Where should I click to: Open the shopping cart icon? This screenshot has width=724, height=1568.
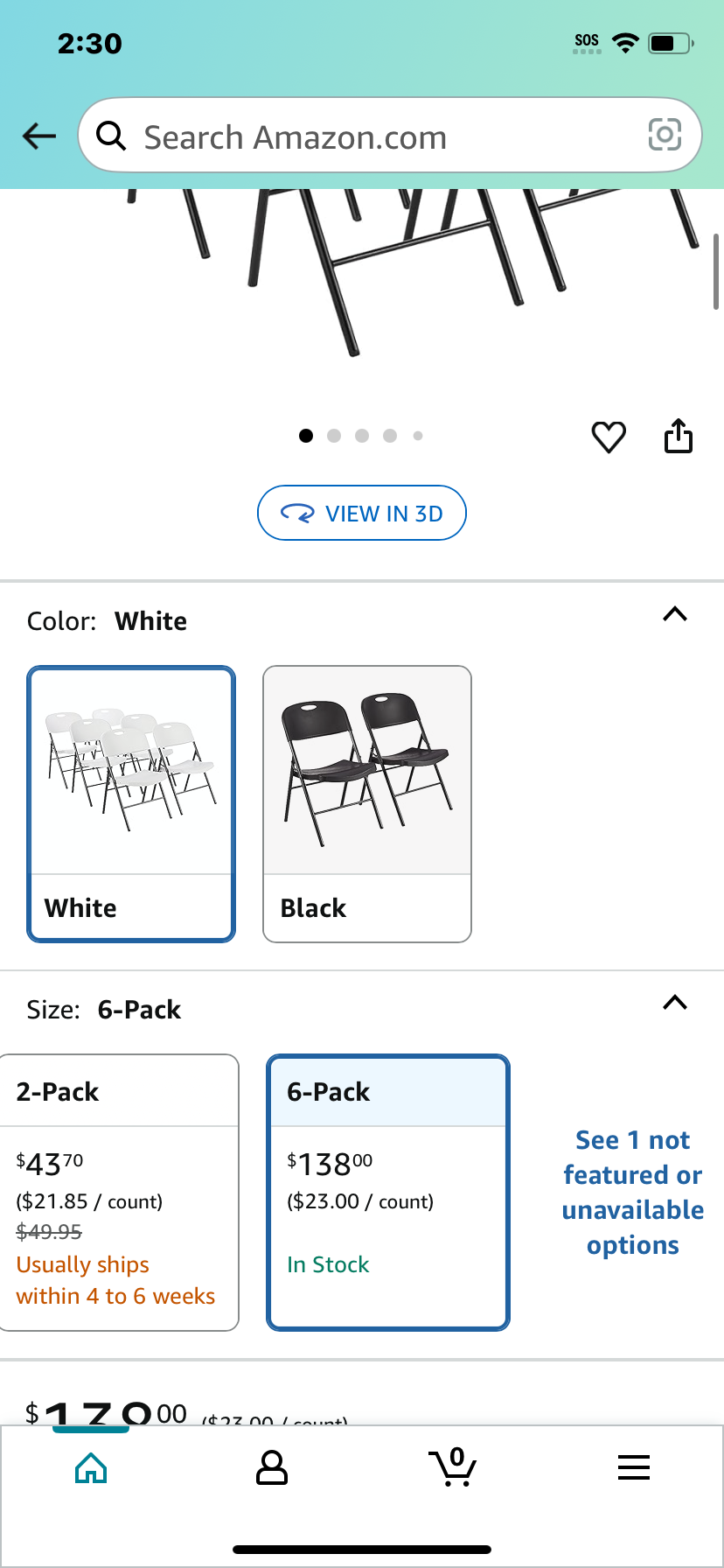pyautogui.click(x=452, y=1466)
